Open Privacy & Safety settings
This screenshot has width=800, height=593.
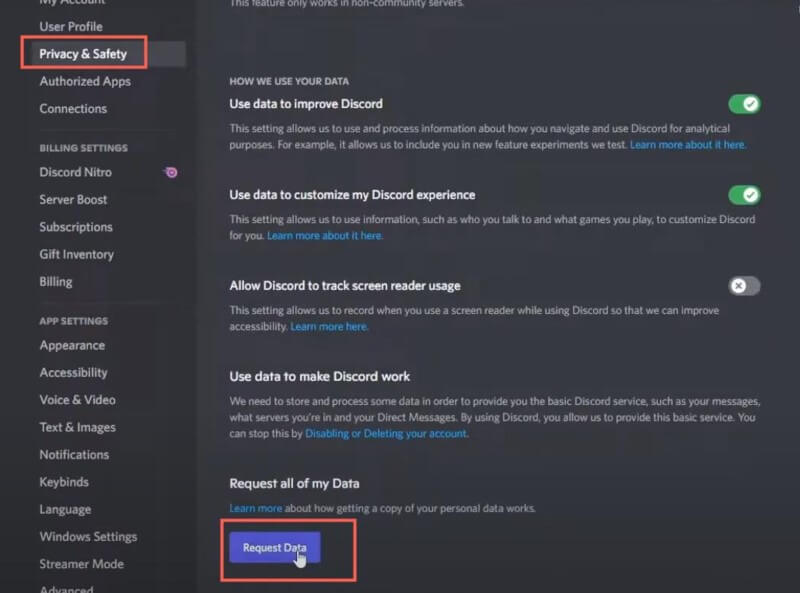point(83,53)
